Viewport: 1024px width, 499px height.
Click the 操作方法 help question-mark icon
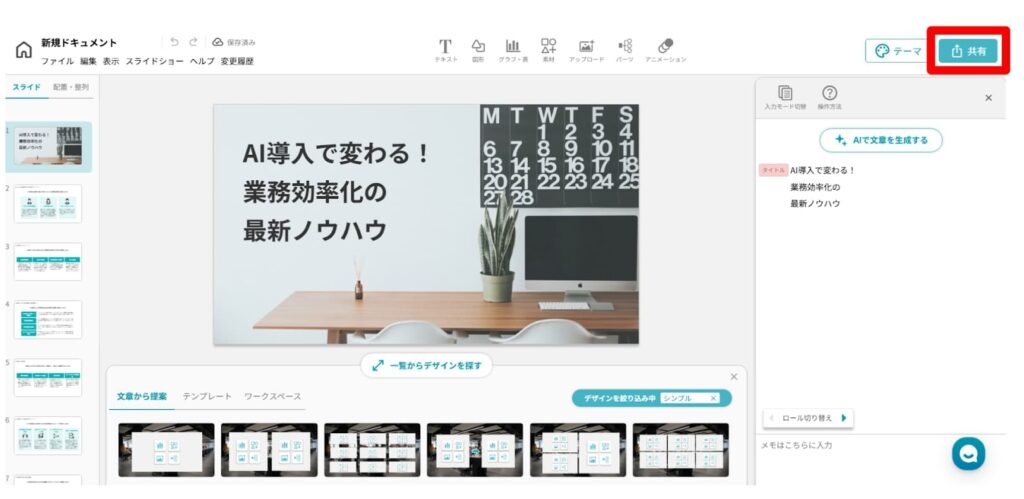tap(829, 94)
